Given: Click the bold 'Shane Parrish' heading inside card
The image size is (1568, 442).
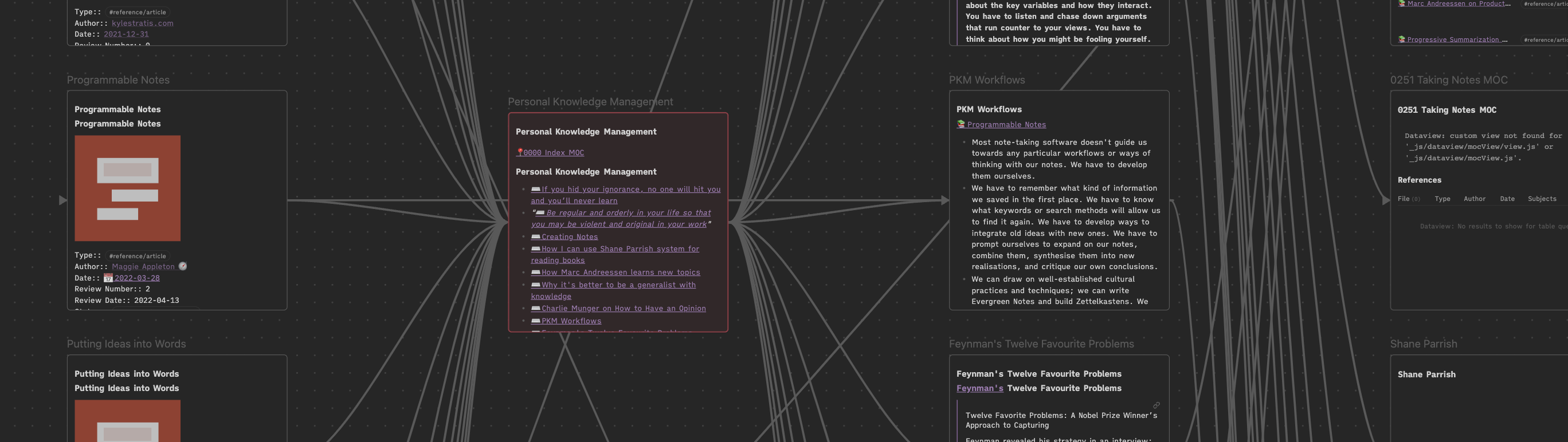Looking at the screenshot, I should click(1426, 374).
